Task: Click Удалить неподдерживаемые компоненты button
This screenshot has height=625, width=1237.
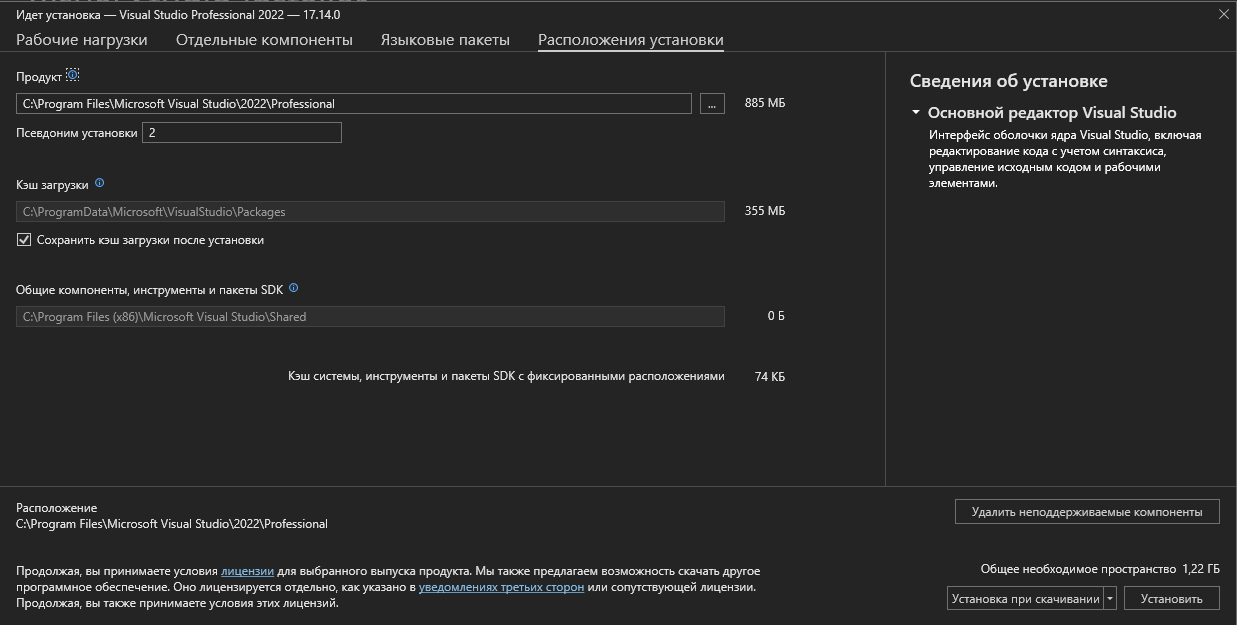Action: coord(1087,511)
